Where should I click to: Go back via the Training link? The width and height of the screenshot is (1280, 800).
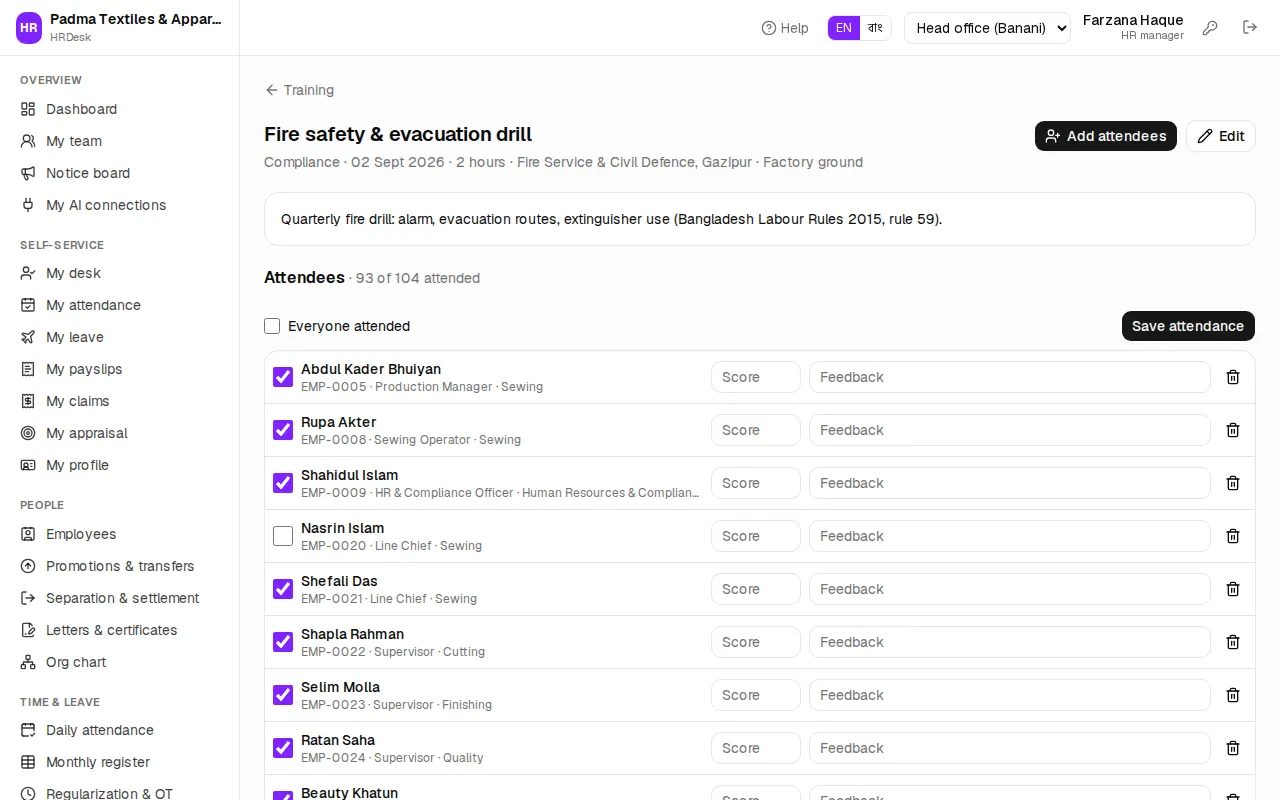pos(299,90)
